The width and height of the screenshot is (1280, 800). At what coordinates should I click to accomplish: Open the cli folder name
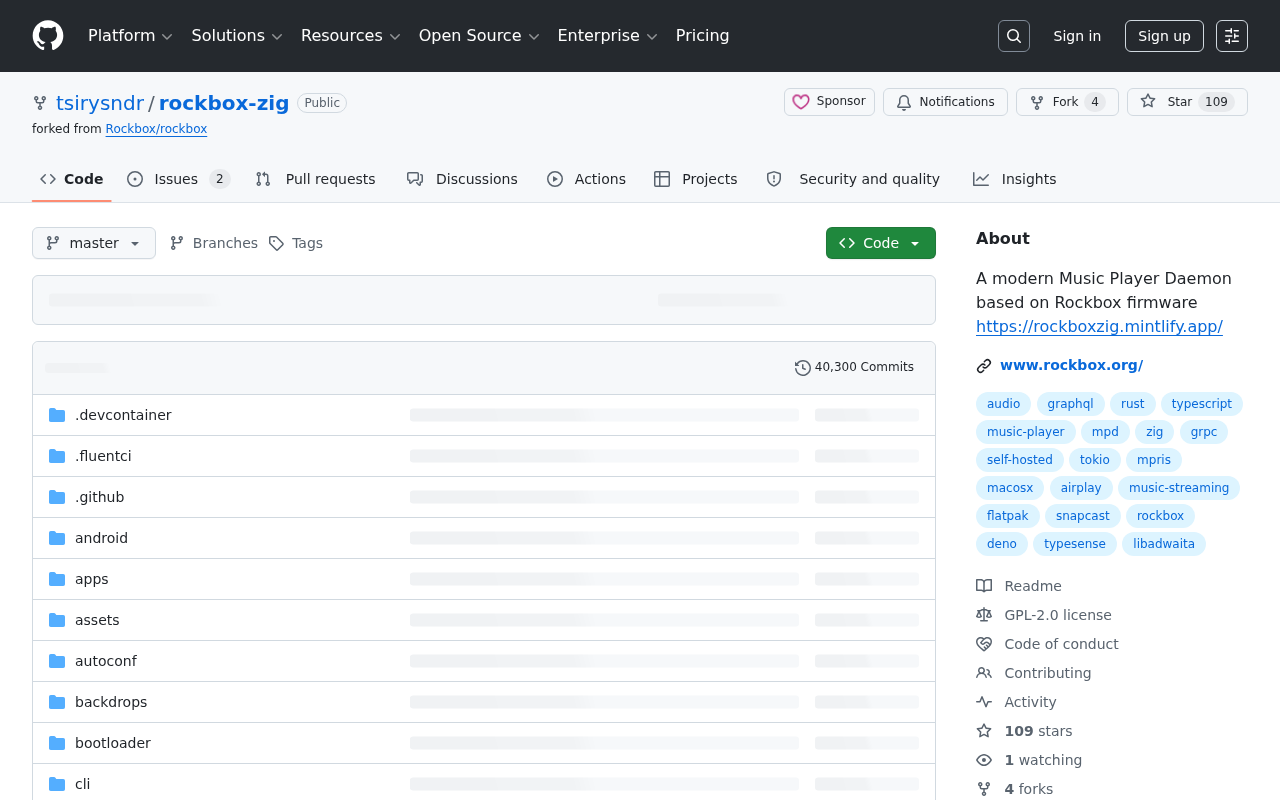pos(82,784)
